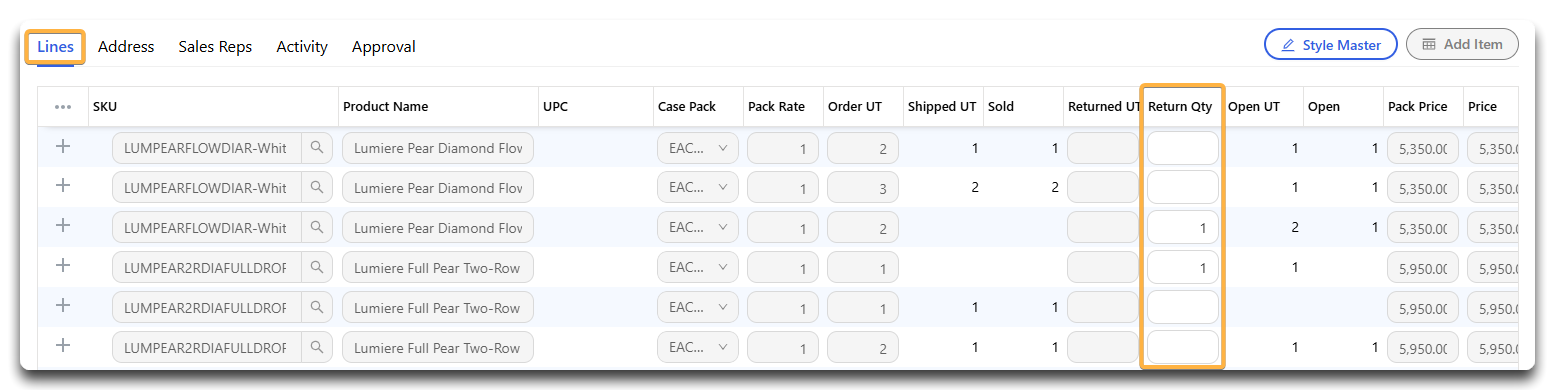
Task: Click the Style Master button
Action: click(1331, 45)
